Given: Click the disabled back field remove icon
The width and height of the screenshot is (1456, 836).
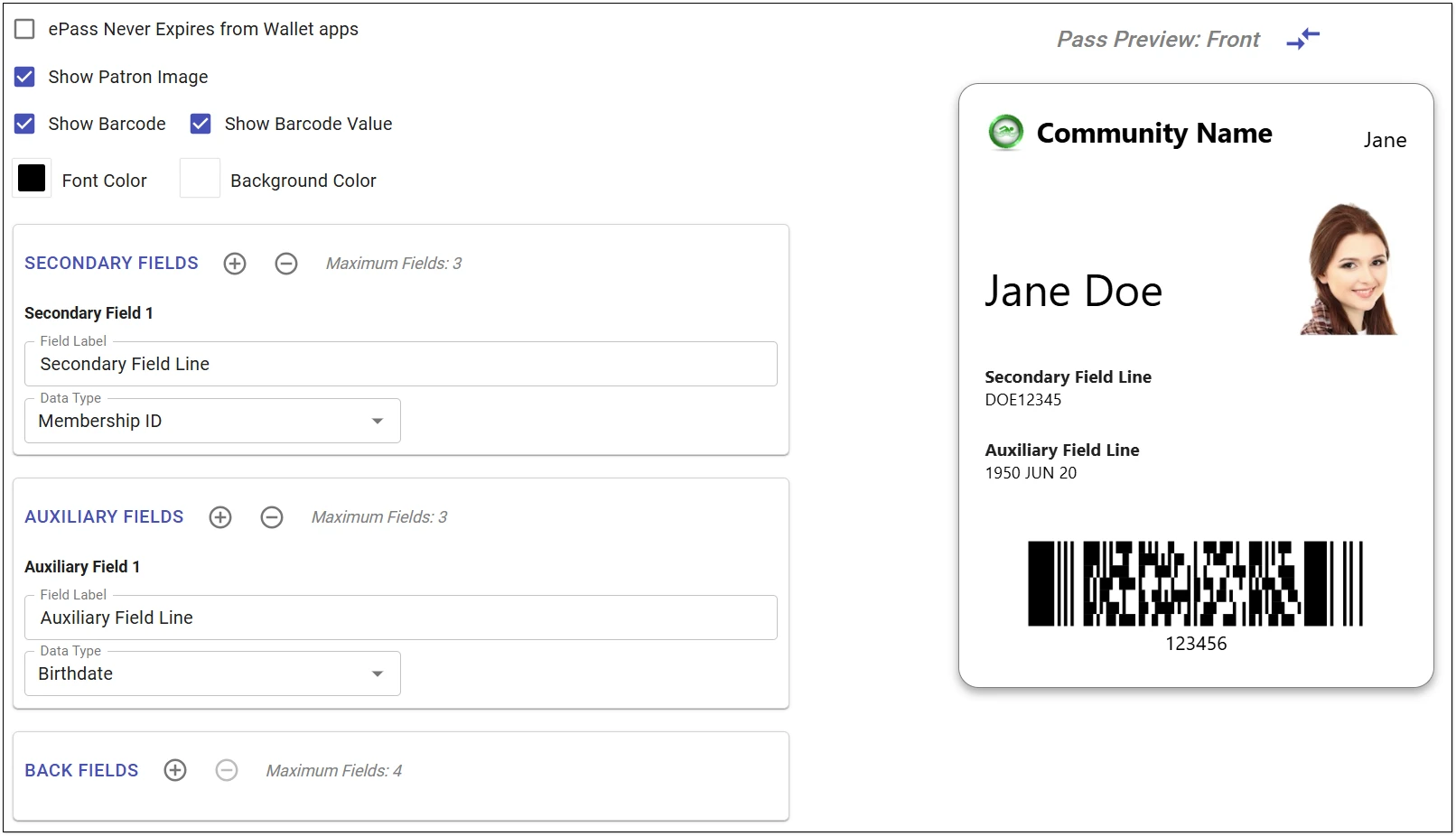Looking at the screenshot, I should point(227,770).
